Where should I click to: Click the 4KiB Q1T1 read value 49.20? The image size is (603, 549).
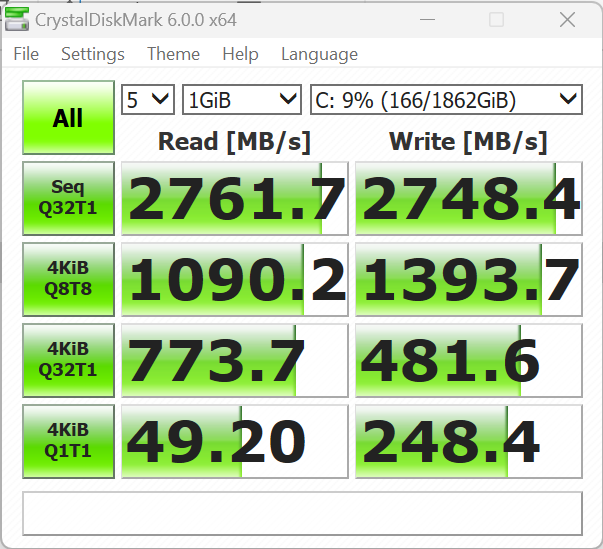point(235,441)
